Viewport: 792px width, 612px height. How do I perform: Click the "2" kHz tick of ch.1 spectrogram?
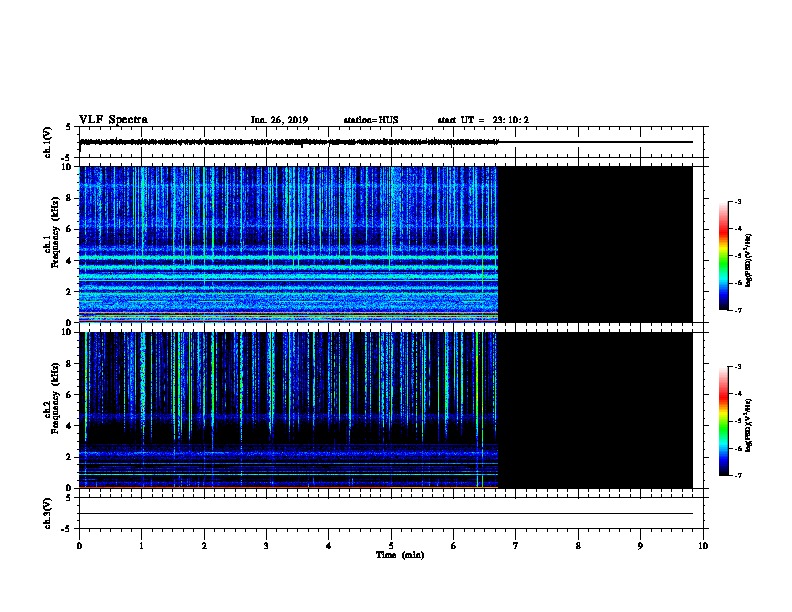click(69, 292)
